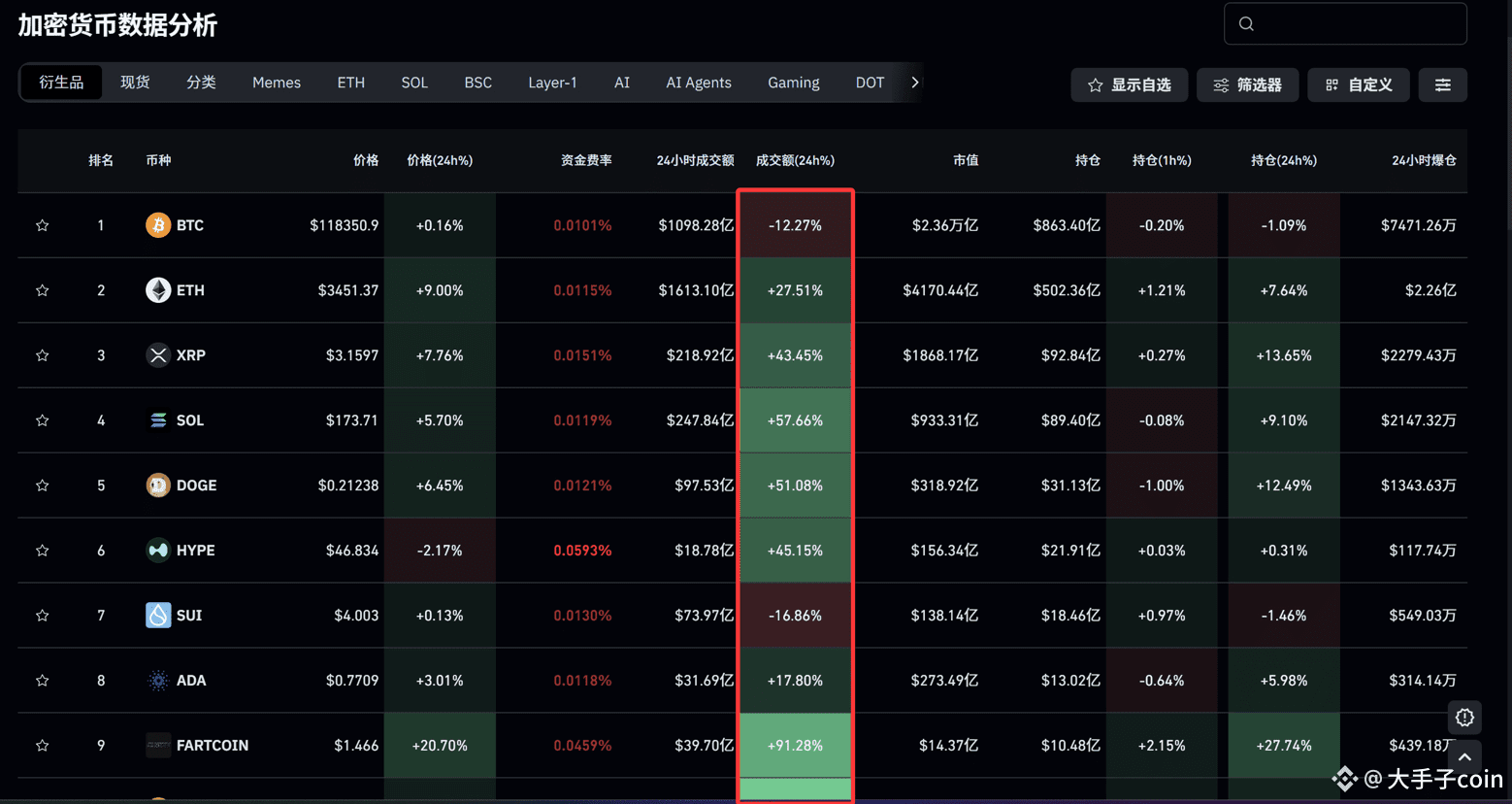Open the FARTCOIN coin name link
Screen dimensions: 1512x804
(213, 746)
